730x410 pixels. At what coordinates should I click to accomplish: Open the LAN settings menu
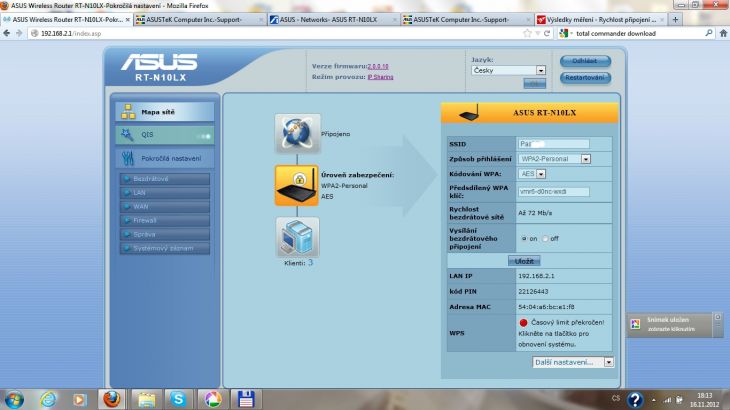[165, 193]
